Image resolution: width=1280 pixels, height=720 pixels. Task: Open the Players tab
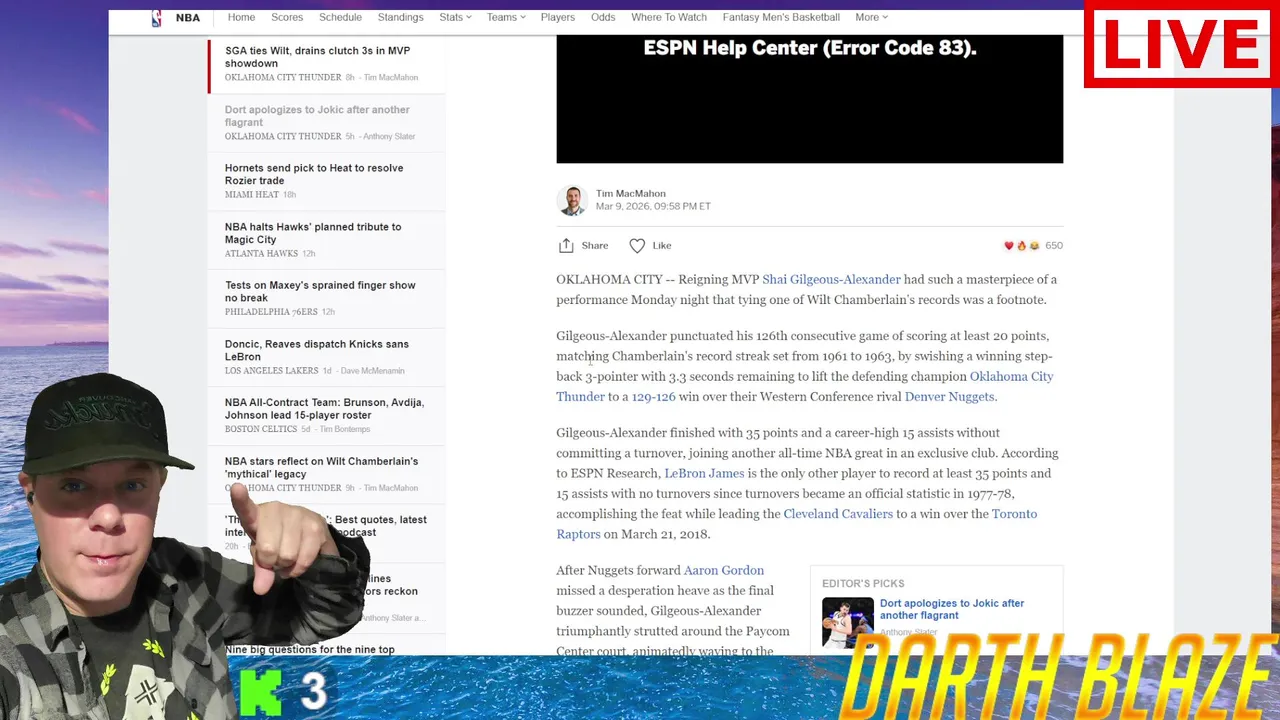coord(558,17)
